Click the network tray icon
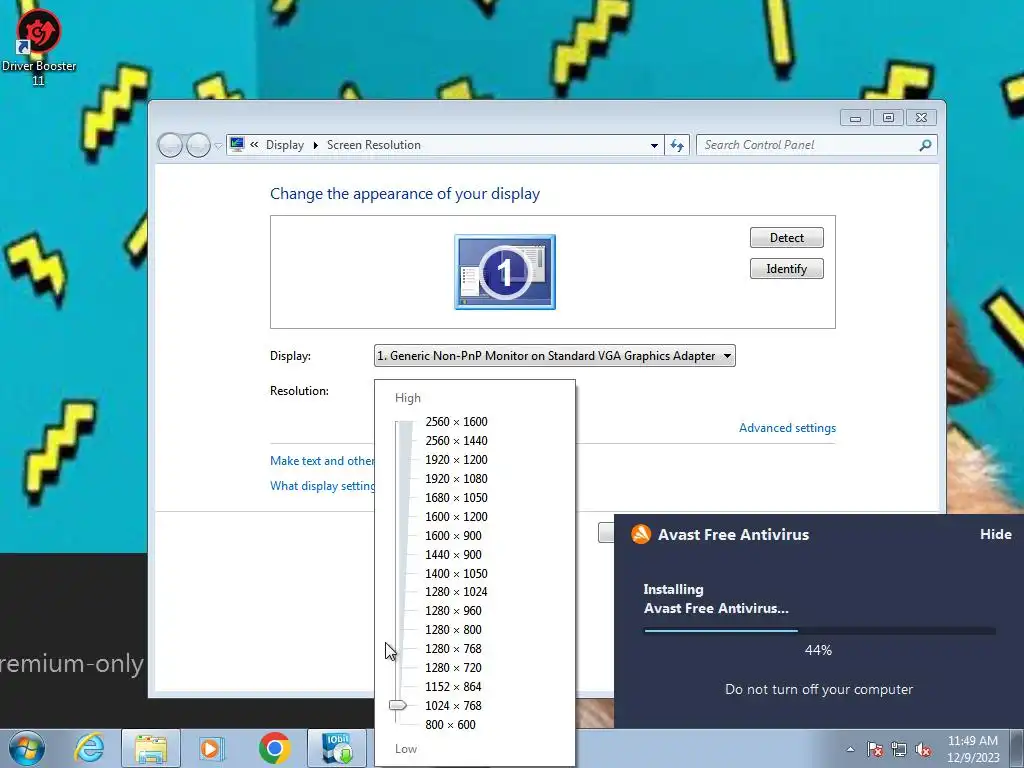Viewport: 1024px width, 768px height. click(899, 749)
